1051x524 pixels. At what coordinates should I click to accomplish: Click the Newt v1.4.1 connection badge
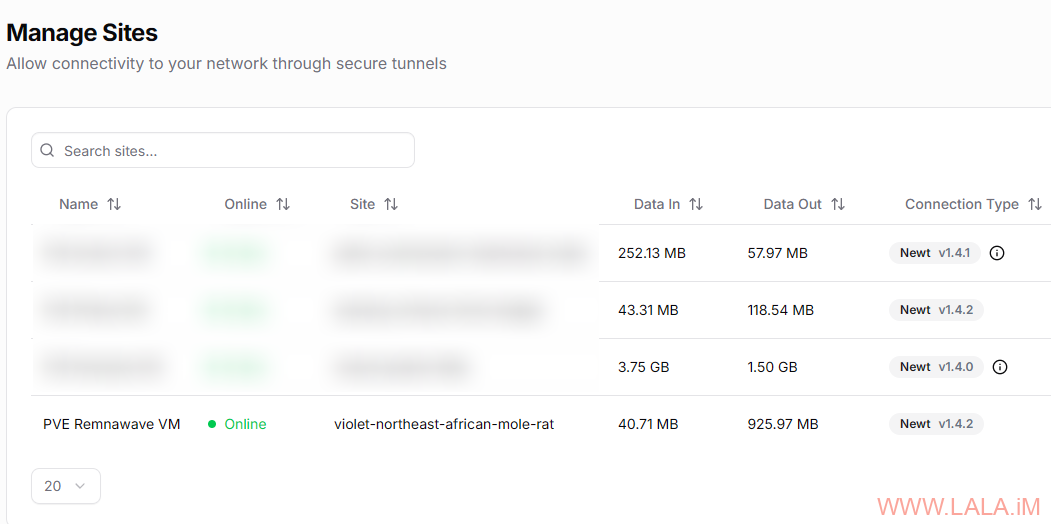[x=934, y=253]
